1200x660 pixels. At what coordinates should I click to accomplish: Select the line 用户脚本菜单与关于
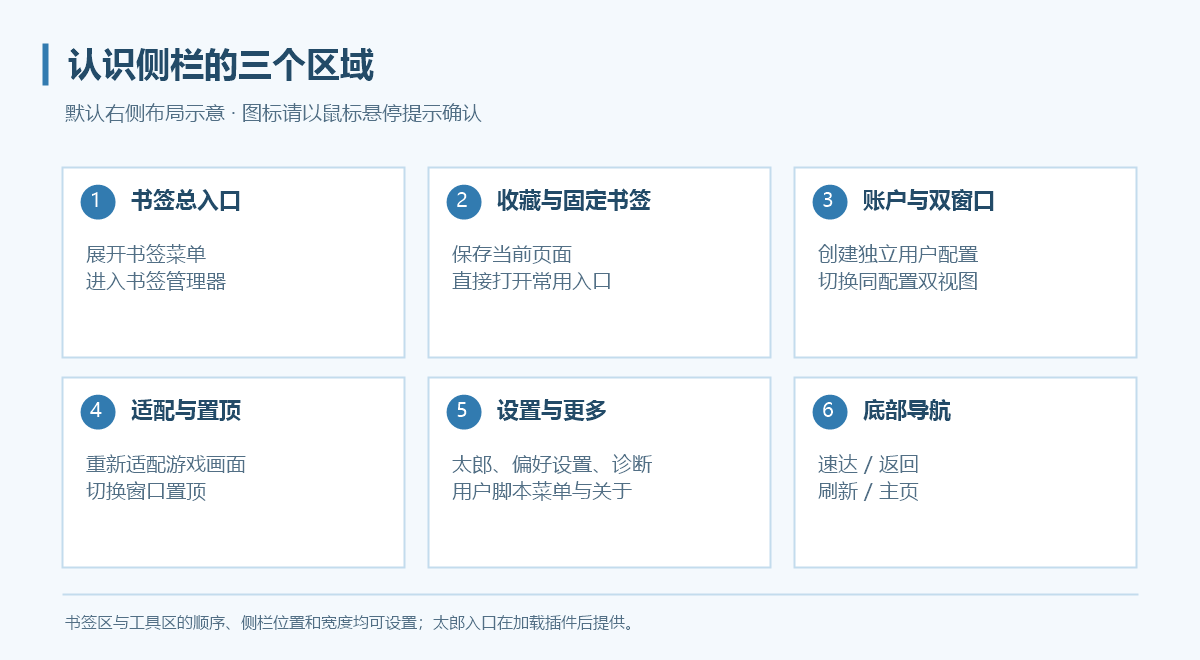coord(542,491)
